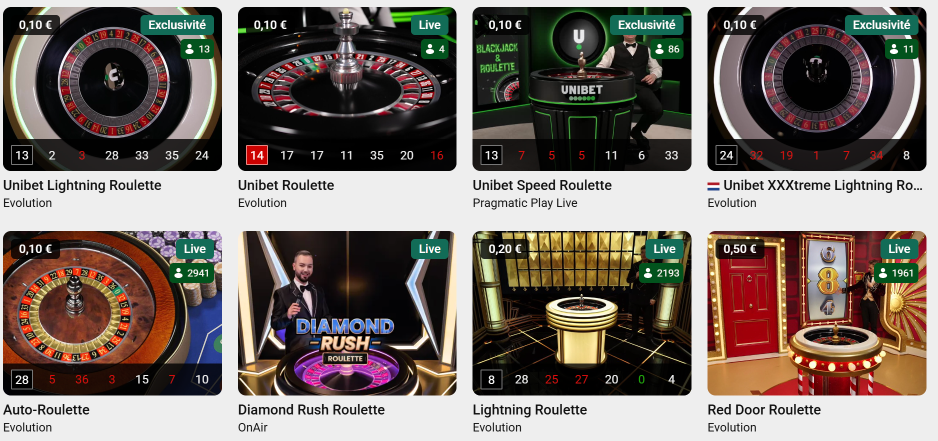Screen dimensions: 938x441
Task: Click the boxed 28 result on Auto-Roulette
Action: pos(22,380)
